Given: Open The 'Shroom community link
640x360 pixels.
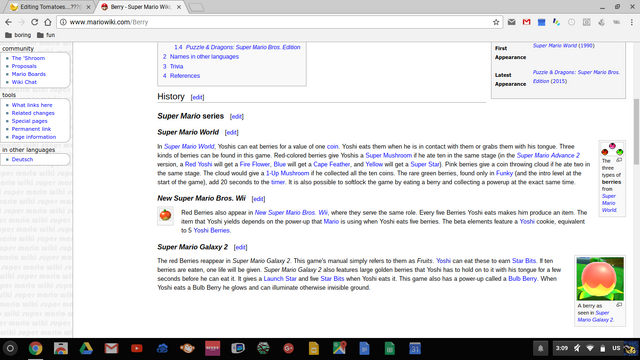Looking at the screenshot, I should [x=28, y=58].
